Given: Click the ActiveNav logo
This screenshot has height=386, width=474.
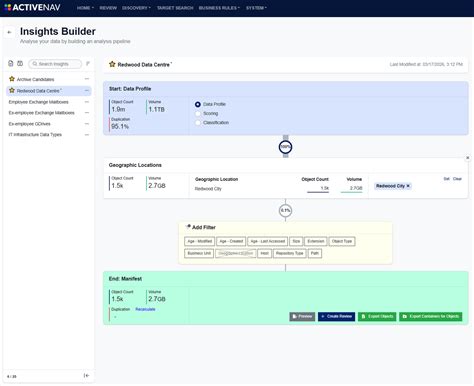Looking at the screenshot, I should pyautogui.click(x=33, y=7).
